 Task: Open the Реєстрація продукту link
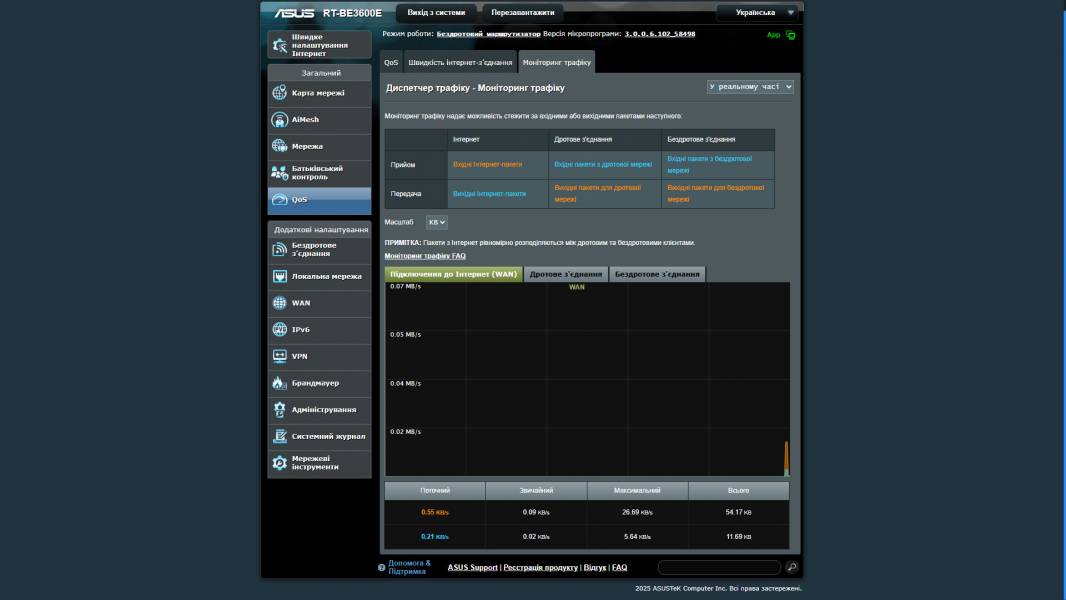pos(540,567)
